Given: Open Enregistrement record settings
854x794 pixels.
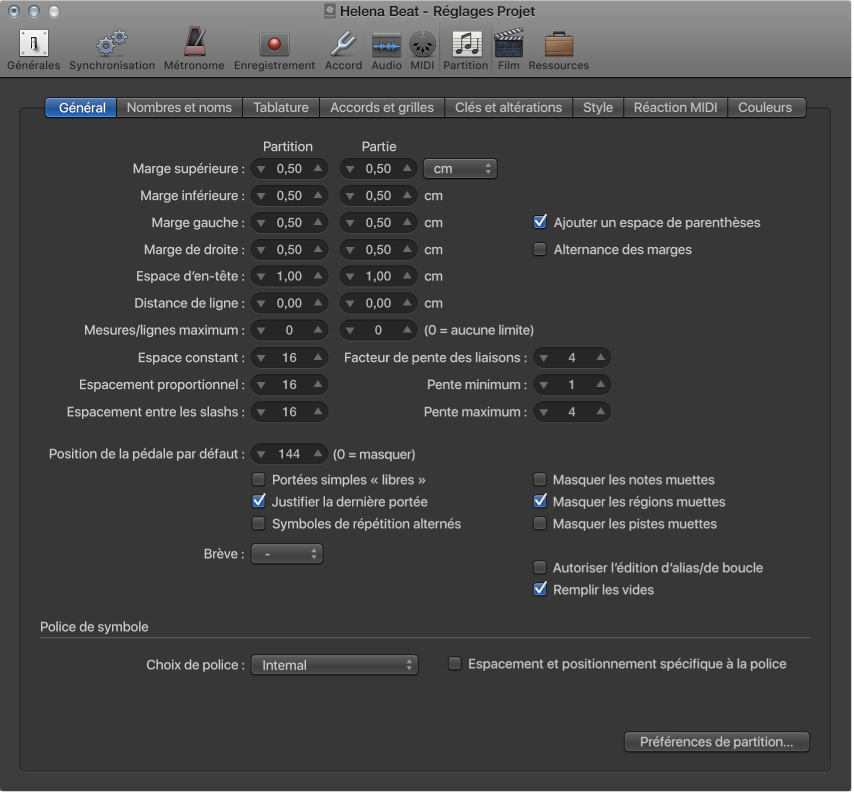Looking at the screenshot, I should click(x=274, y=50).
